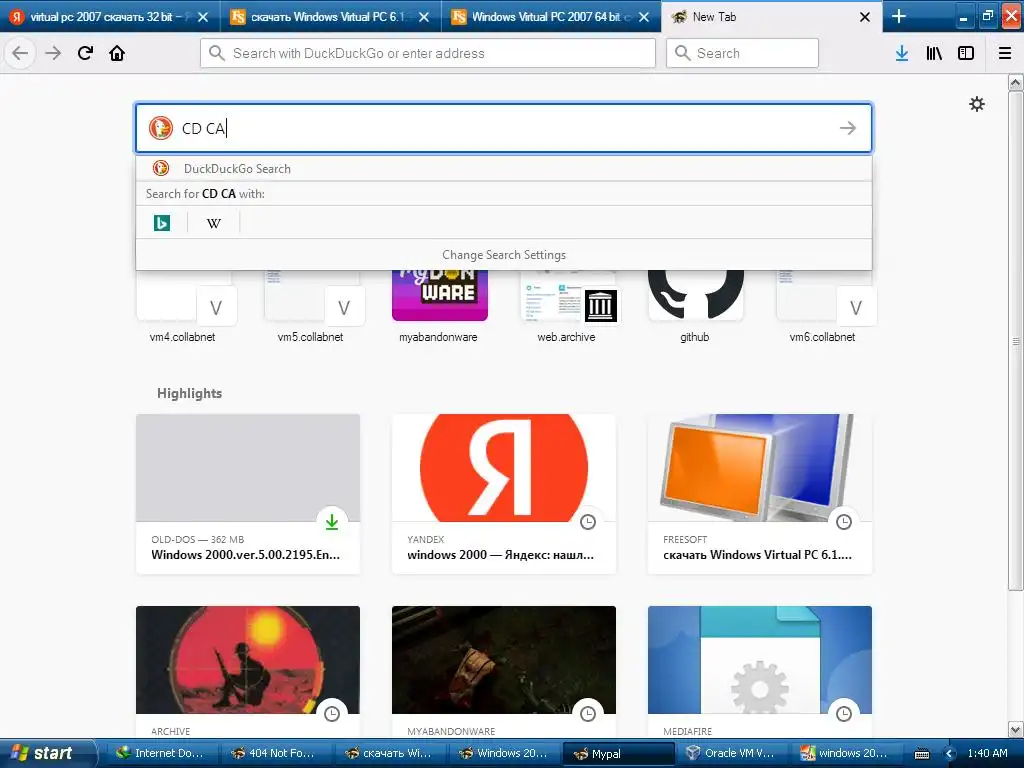Open a new tab with the plus button

tap(899, 16)
